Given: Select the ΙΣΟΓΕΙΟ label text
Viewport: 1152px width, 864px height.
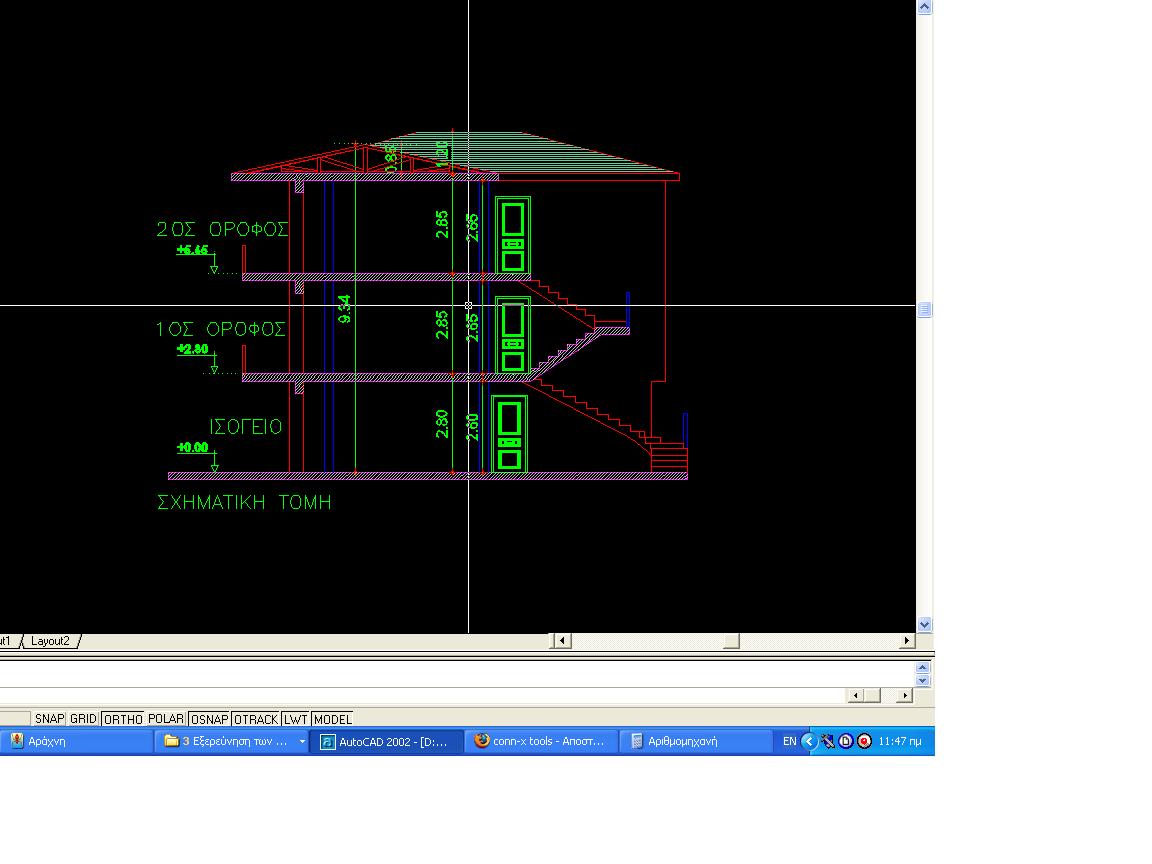Looking at the screenshot, I should pyautogui.click(x=245, y=427).
